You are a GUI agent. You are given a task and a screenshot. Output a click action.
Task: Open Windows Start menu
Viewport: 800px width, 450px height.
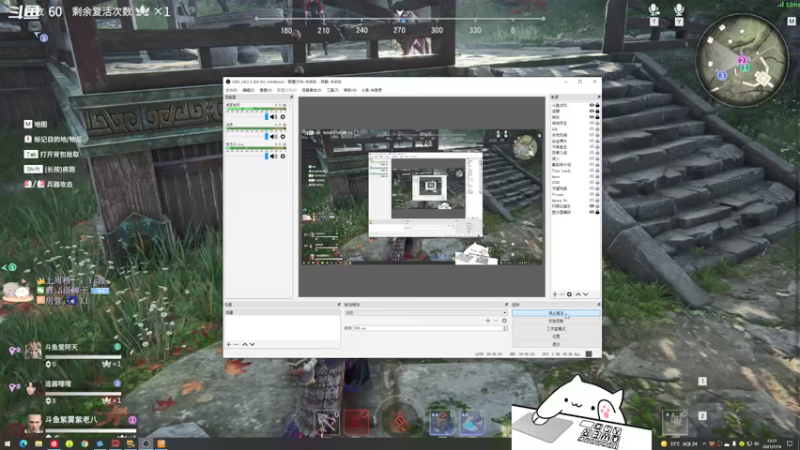point(7,444)
